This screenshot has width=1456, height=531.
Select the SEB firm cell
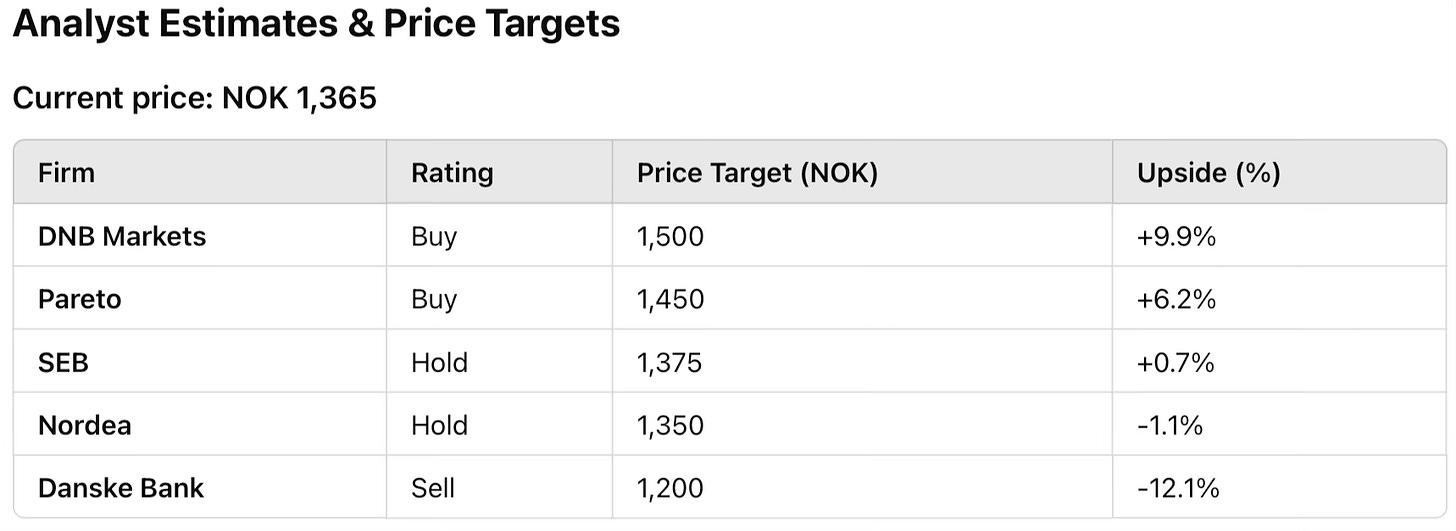pos(63,362)
